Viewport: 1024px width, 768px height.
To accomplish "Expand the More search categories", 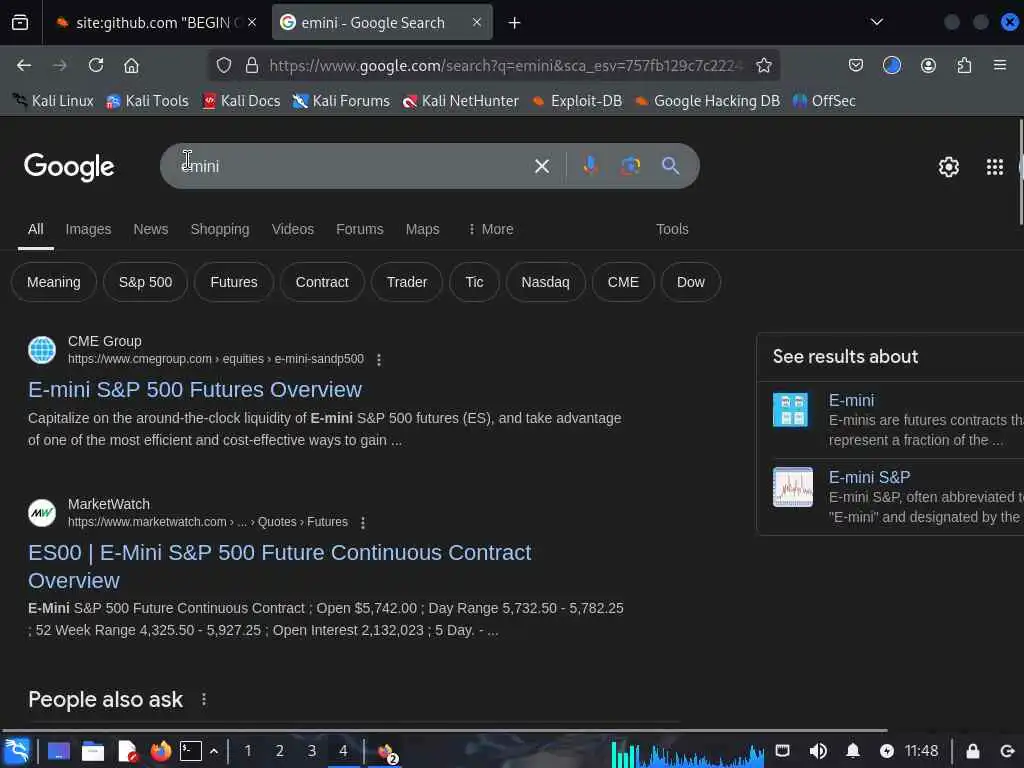I will point(491,229).
